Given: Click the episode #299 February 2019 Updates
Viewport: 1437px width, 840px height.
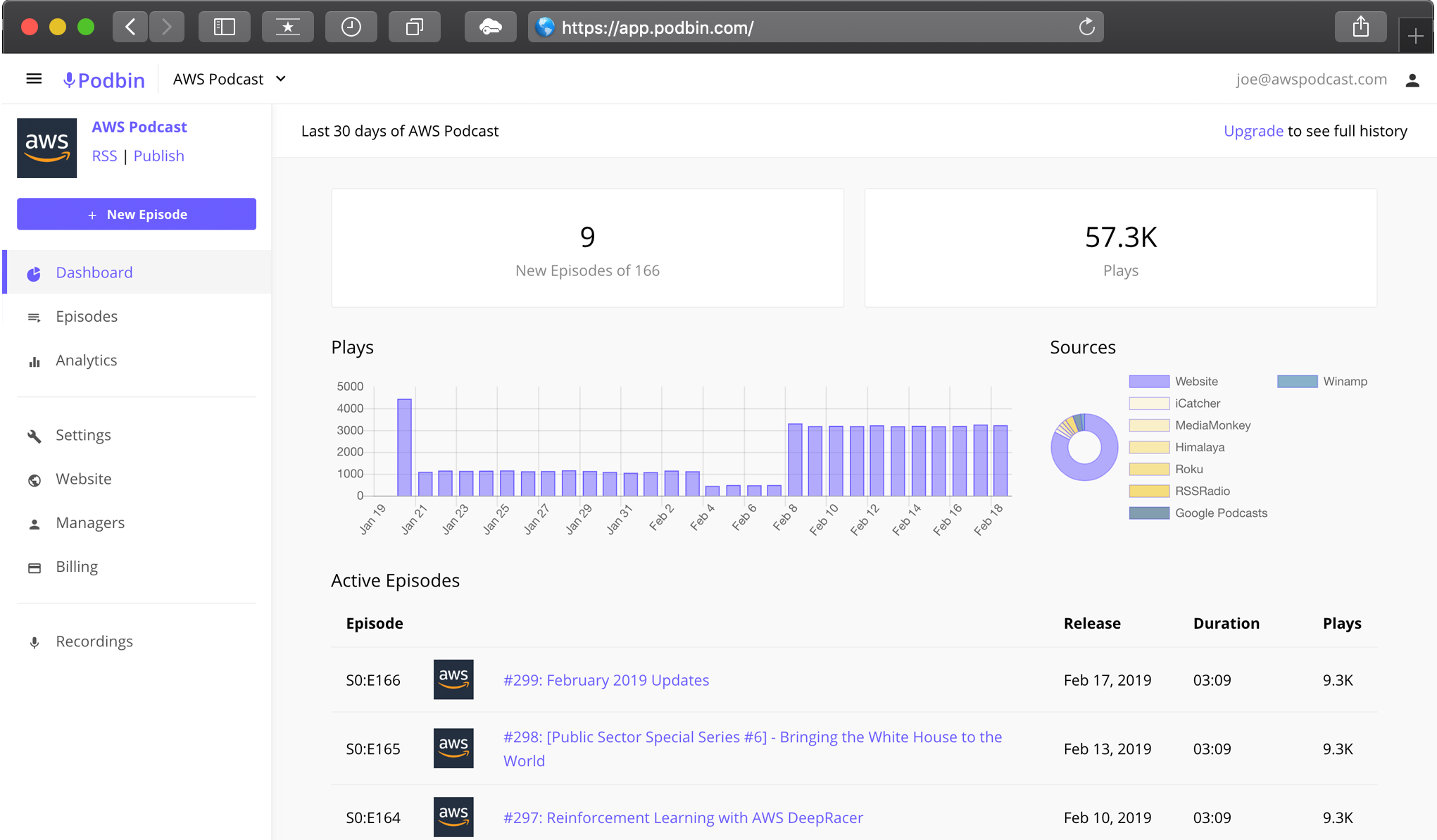Looking at the screenshot, I should (606, 679).
